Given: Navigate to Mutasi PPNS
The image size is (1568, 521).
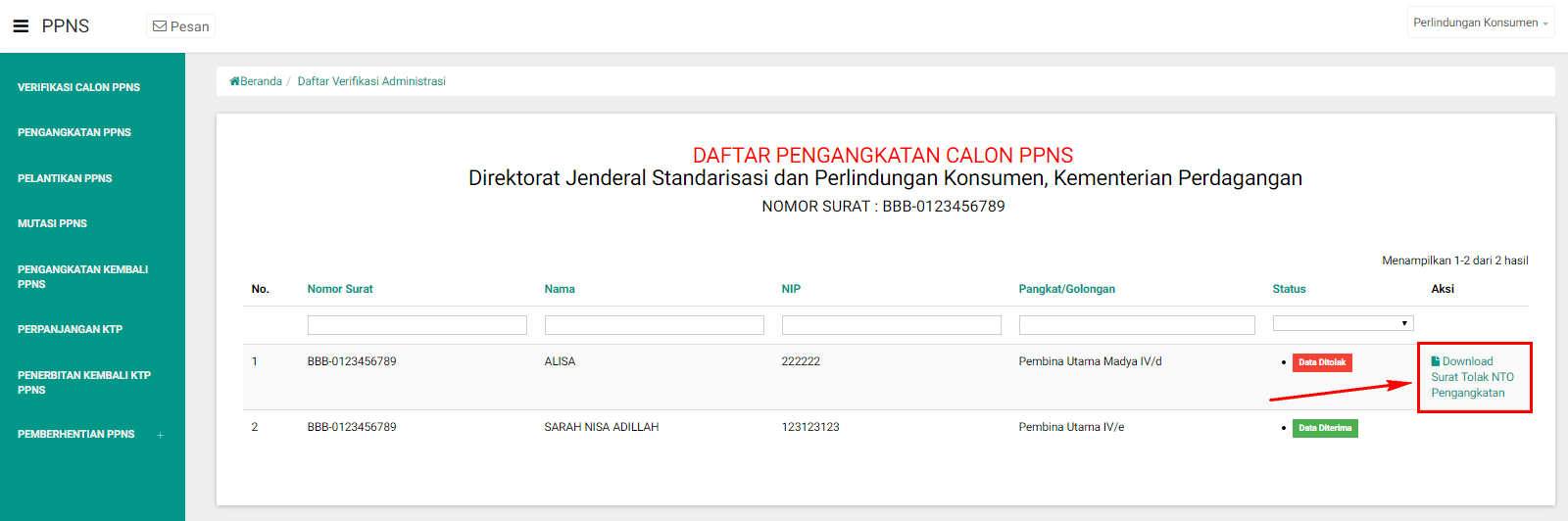Looking at the screenshot, I should pyautogui.click(x=52, y=223).
